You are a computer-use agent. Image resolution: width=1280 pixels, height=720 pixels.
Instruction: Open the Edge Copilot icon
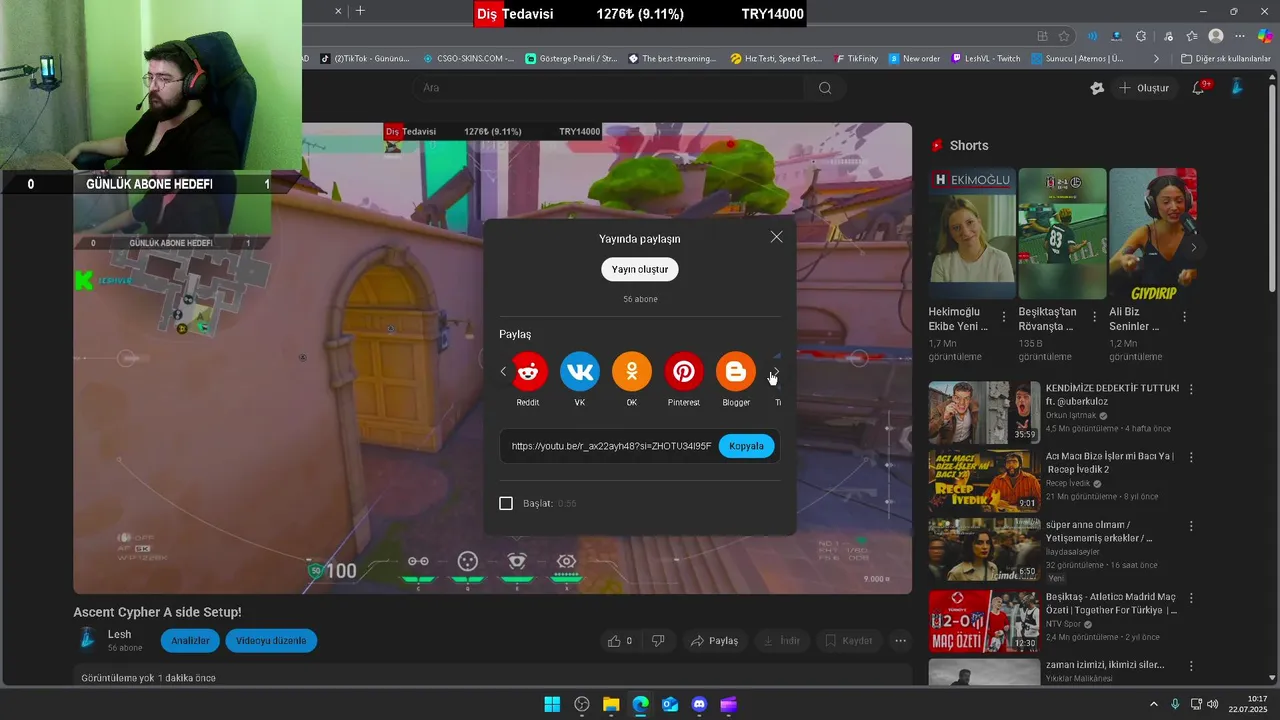coord(1264,36)
